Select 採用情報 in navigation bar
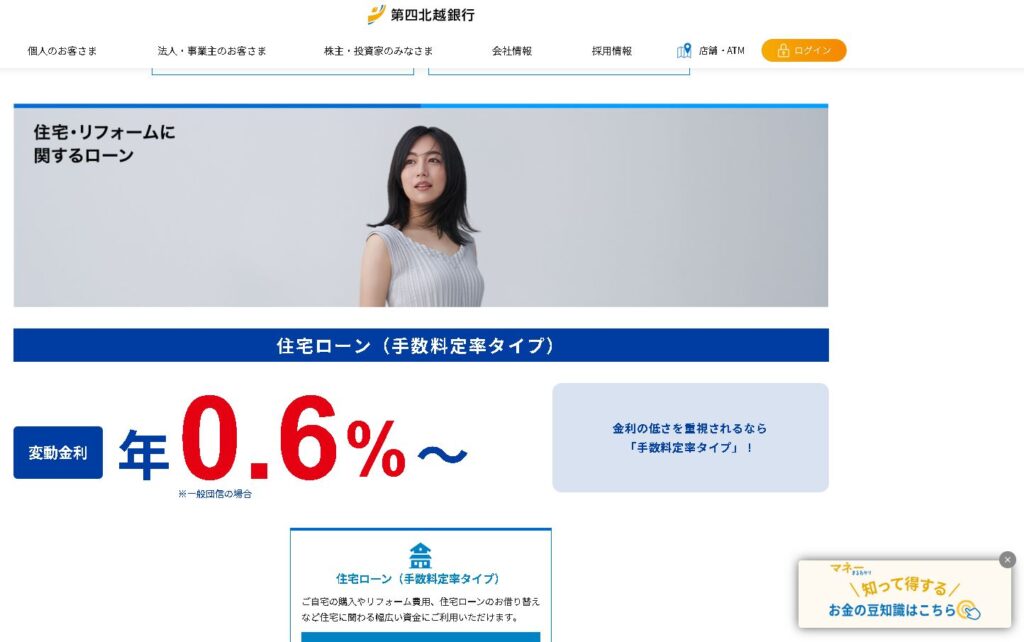Screen dimensions: 1024x642 611,50
